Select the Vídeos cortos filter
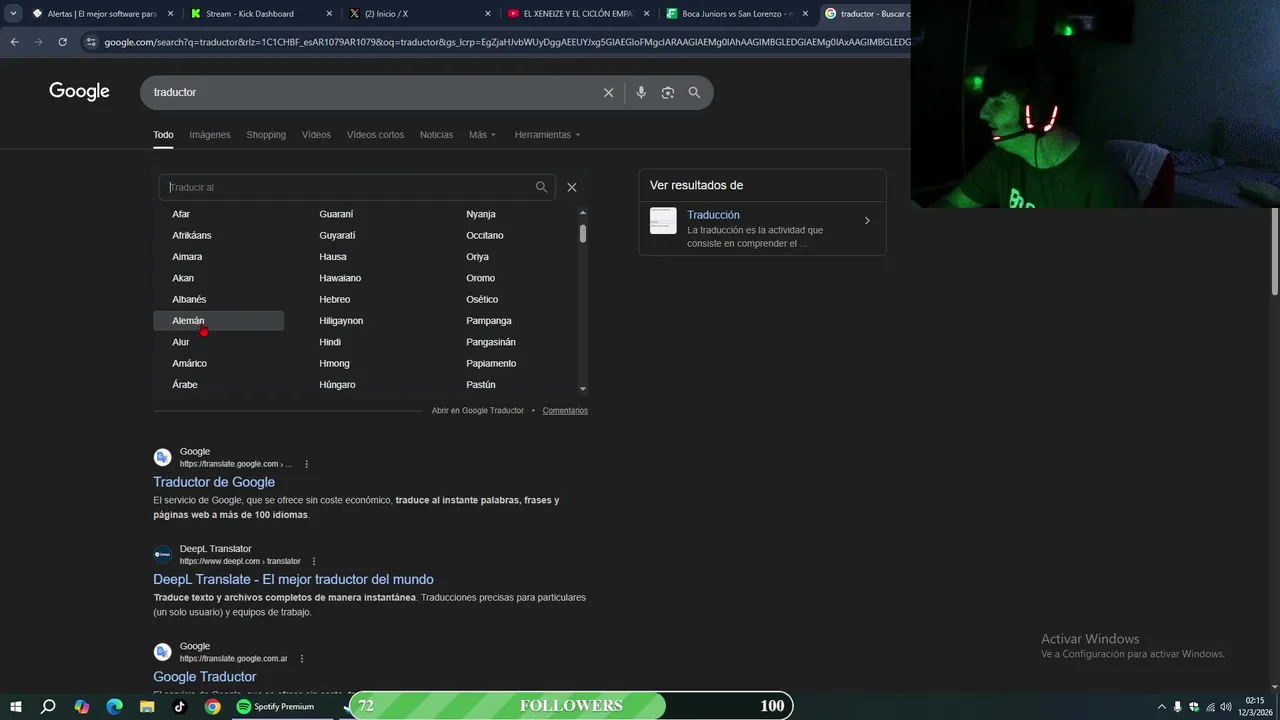This screenshot has width=1280, height=720. tap(375, 135)
